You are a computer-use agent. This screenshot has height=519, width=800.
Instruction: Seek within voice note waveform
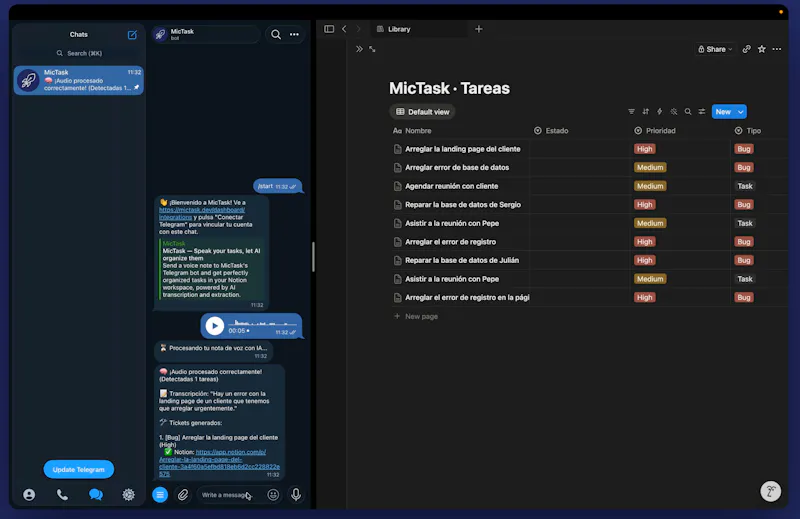tap(264, 323)
